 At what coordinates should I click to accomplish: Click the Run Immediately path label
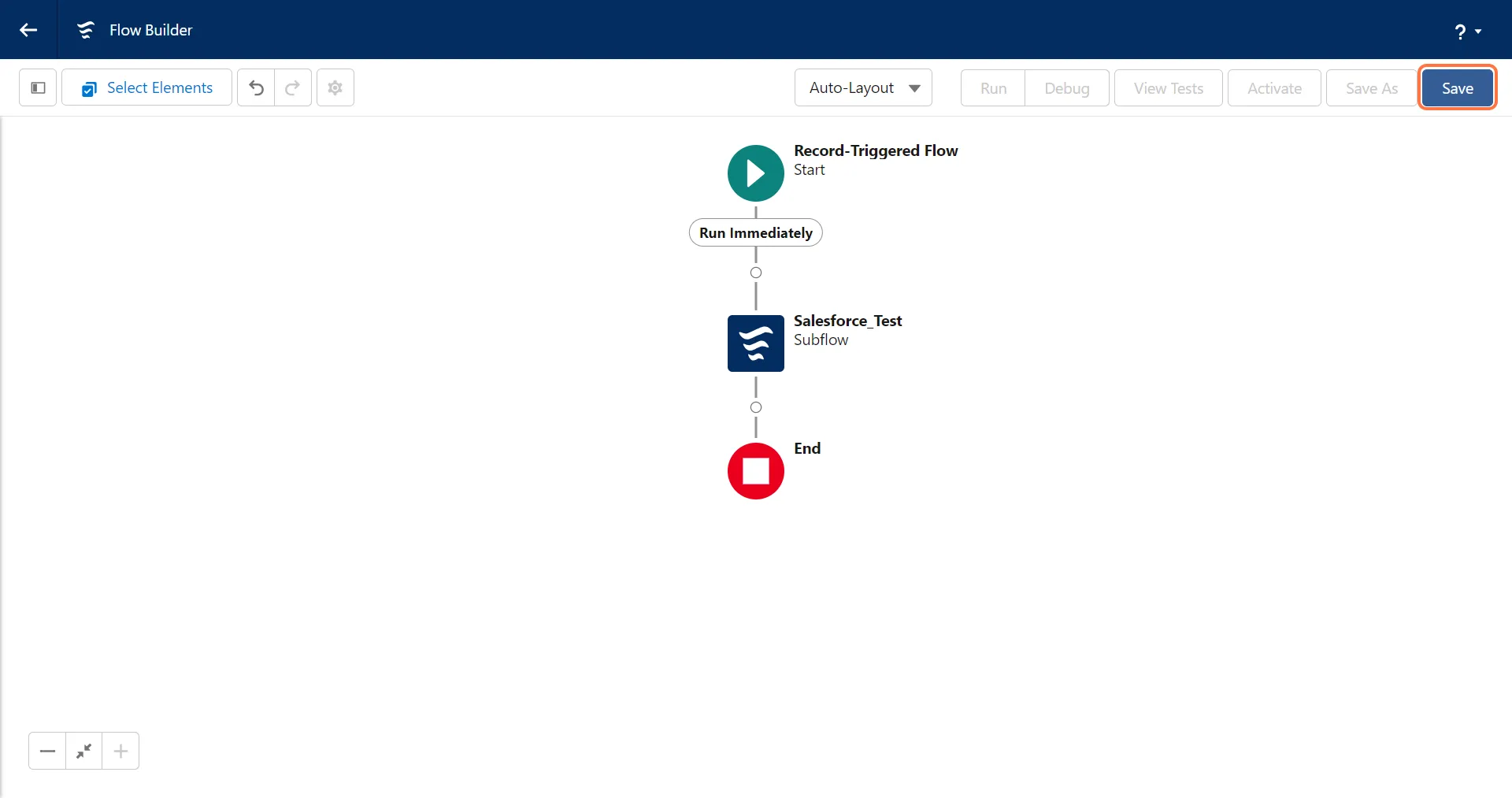(x=755, y=233)
